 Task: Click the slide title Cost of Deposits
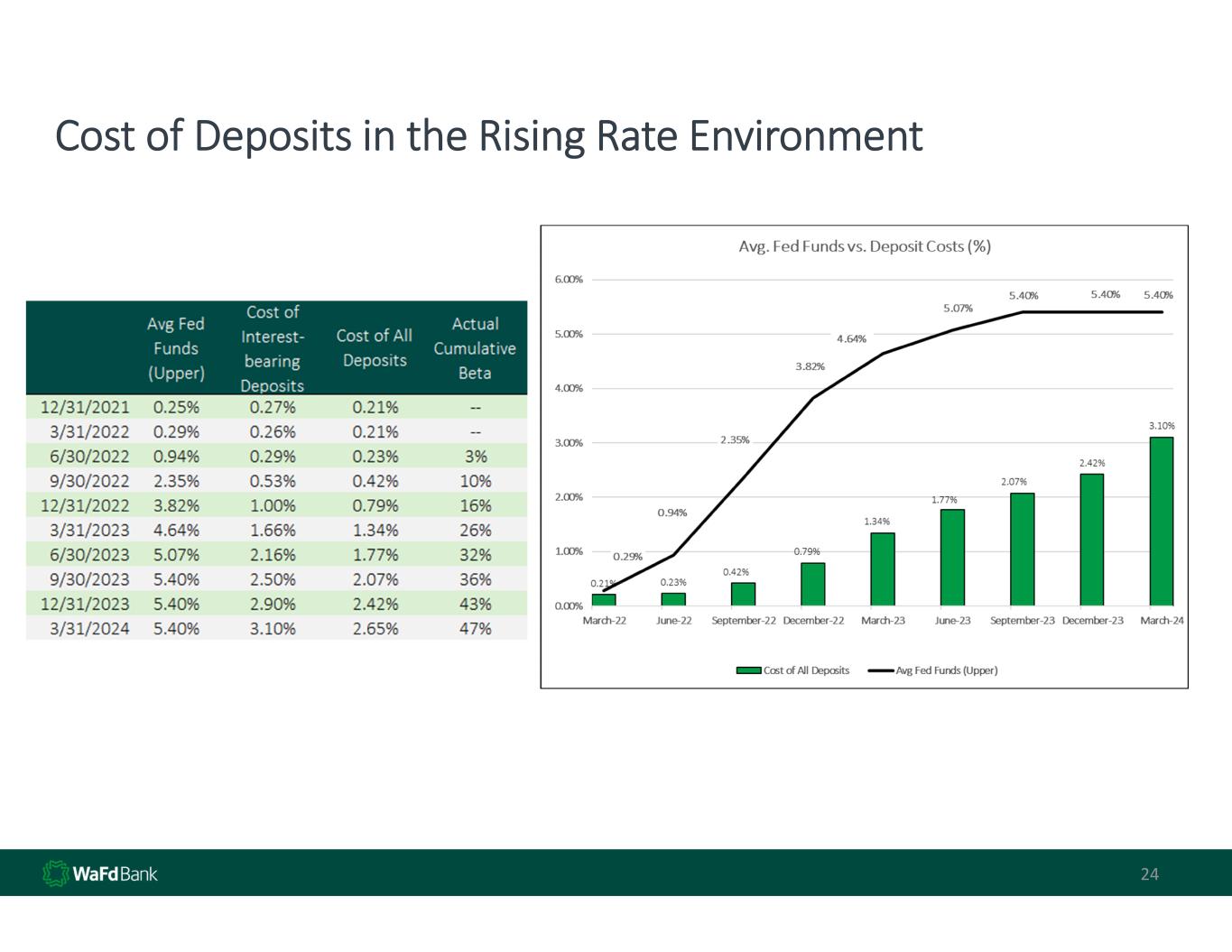pos(488,136)
